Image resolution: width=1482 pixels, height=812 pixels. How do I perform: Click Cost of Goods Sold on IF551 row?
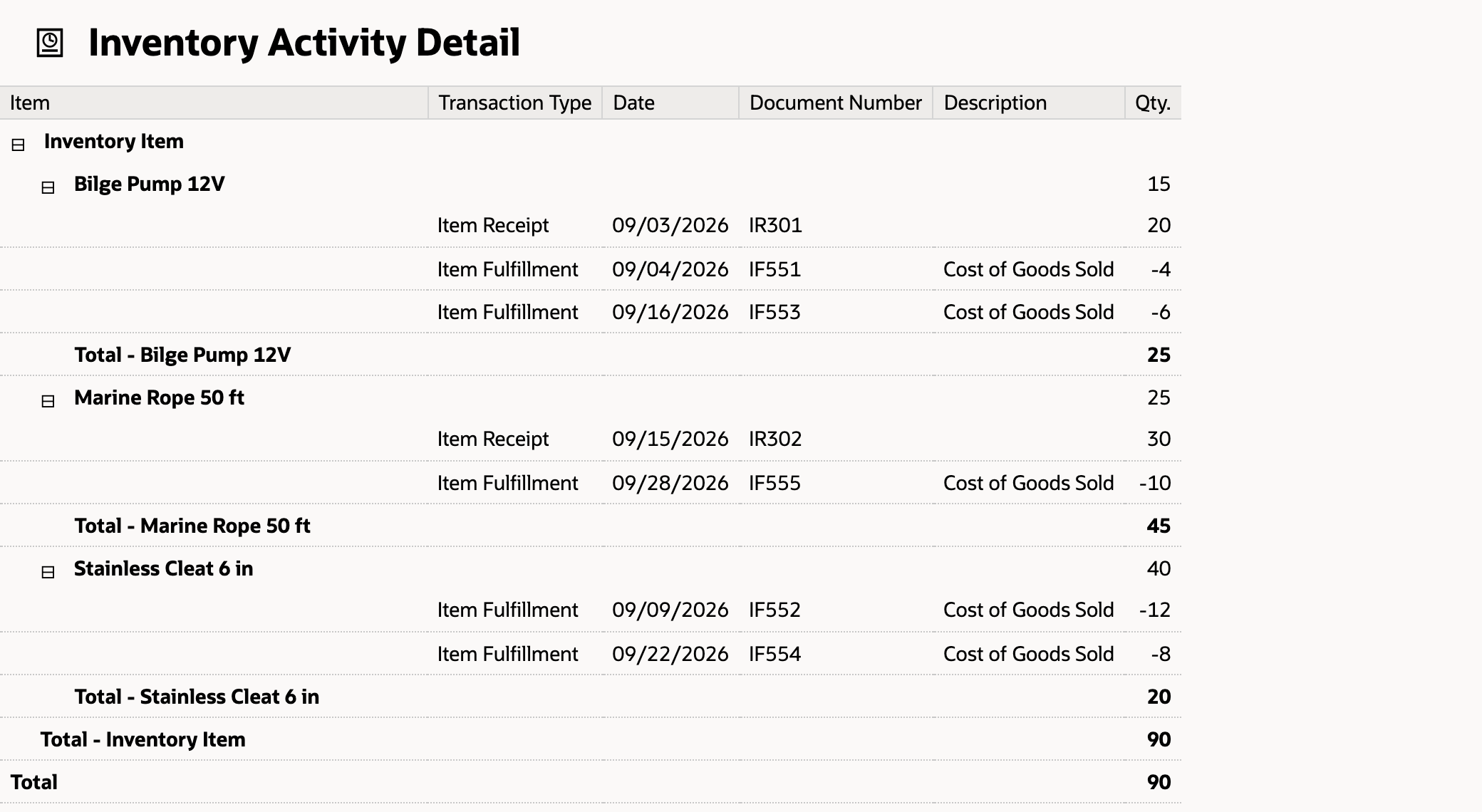pyautogui.click(x=1029, y=269)
